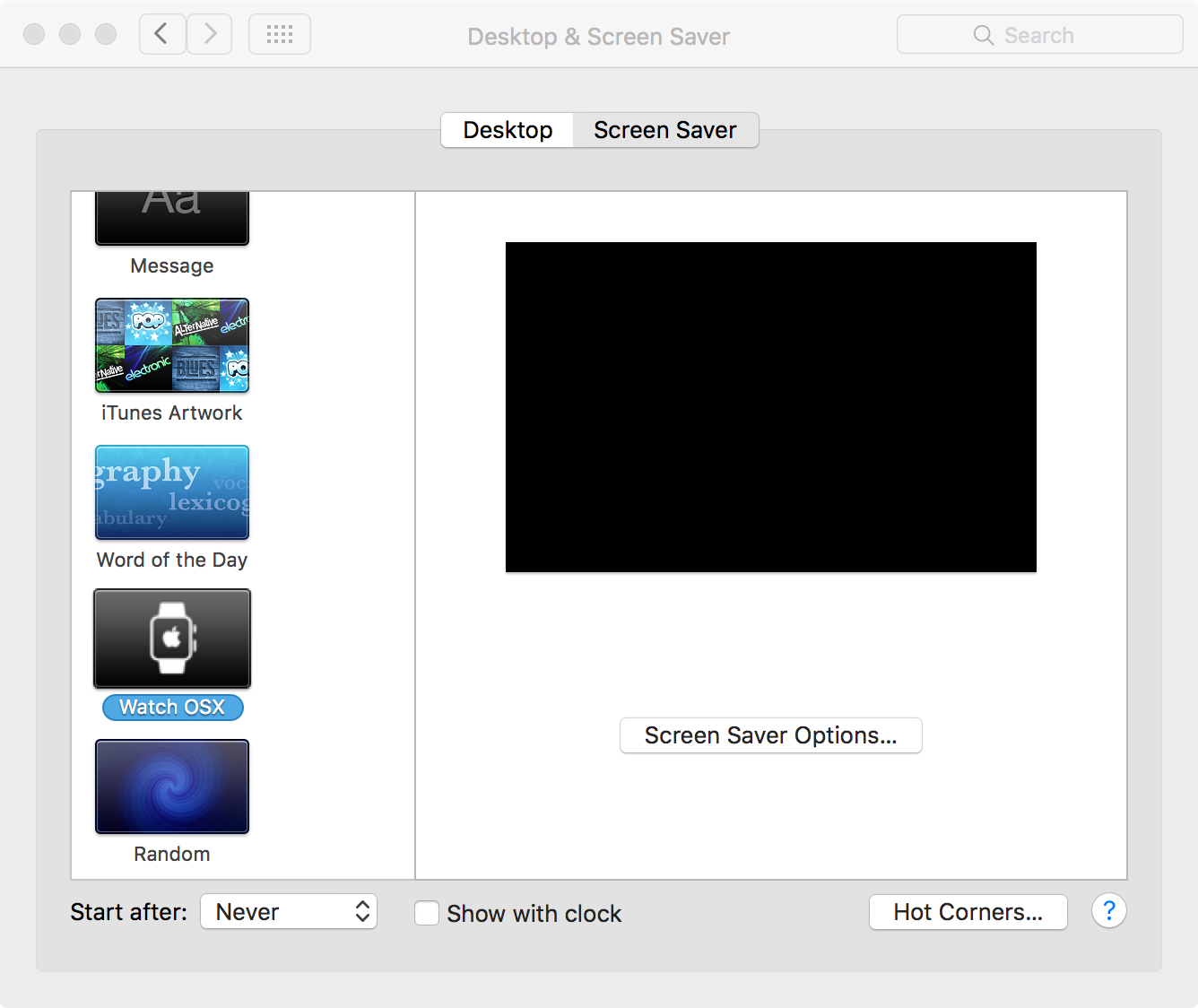Select the Message screen saver thumbnail

click(172, 218)
